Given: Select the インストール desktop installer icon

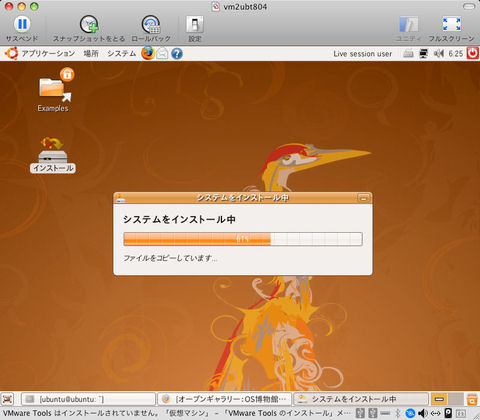Looking at the screenshot, I should [53, 154].
